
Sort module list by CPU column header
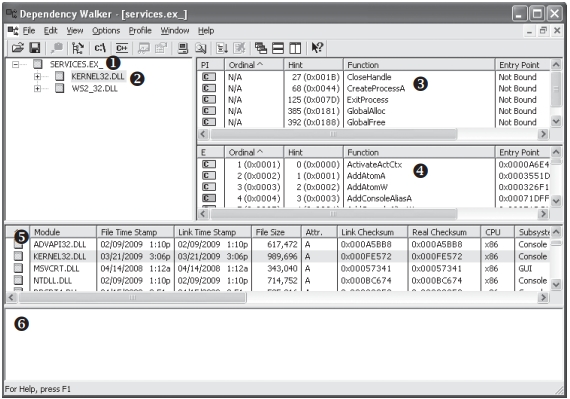497,232
